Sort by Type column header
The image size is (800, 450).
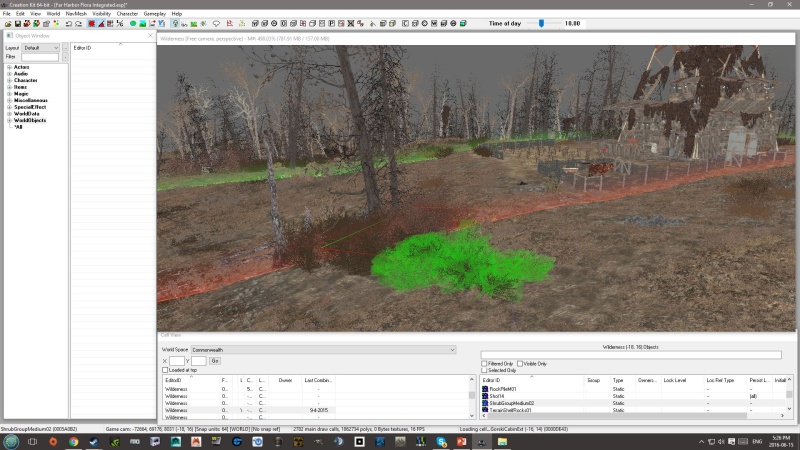click(x=622, y=380)
